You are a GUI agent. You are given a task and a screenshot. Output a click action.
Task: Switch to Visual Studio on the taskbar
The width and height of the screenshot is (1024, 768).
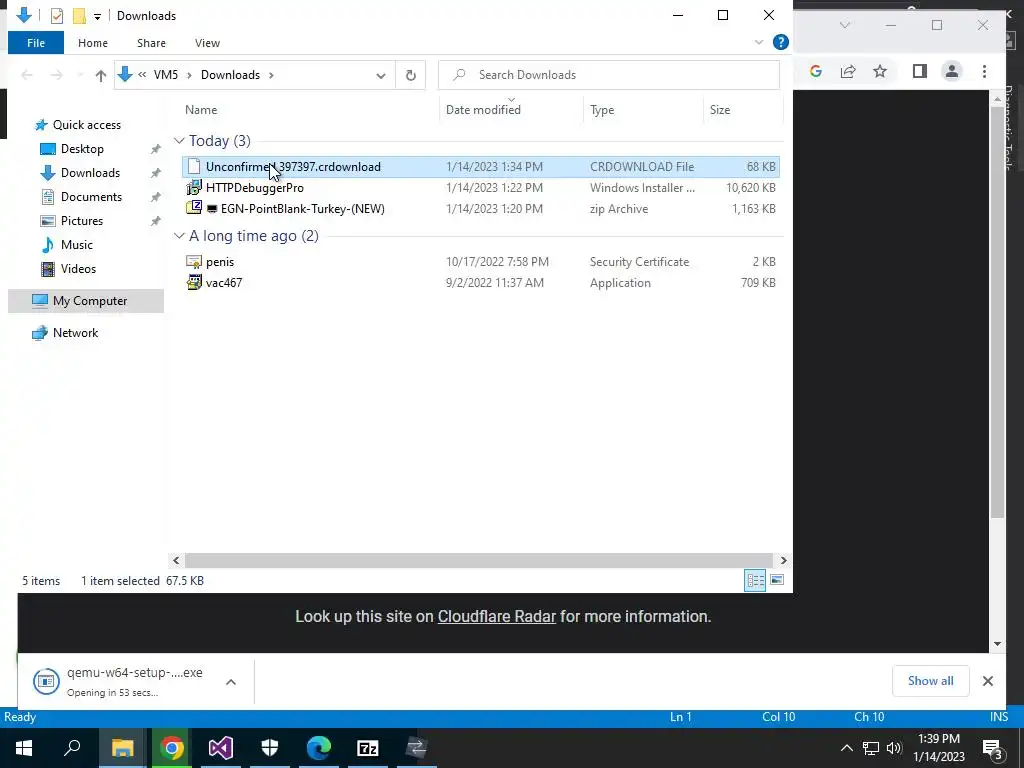click(221, 748)
